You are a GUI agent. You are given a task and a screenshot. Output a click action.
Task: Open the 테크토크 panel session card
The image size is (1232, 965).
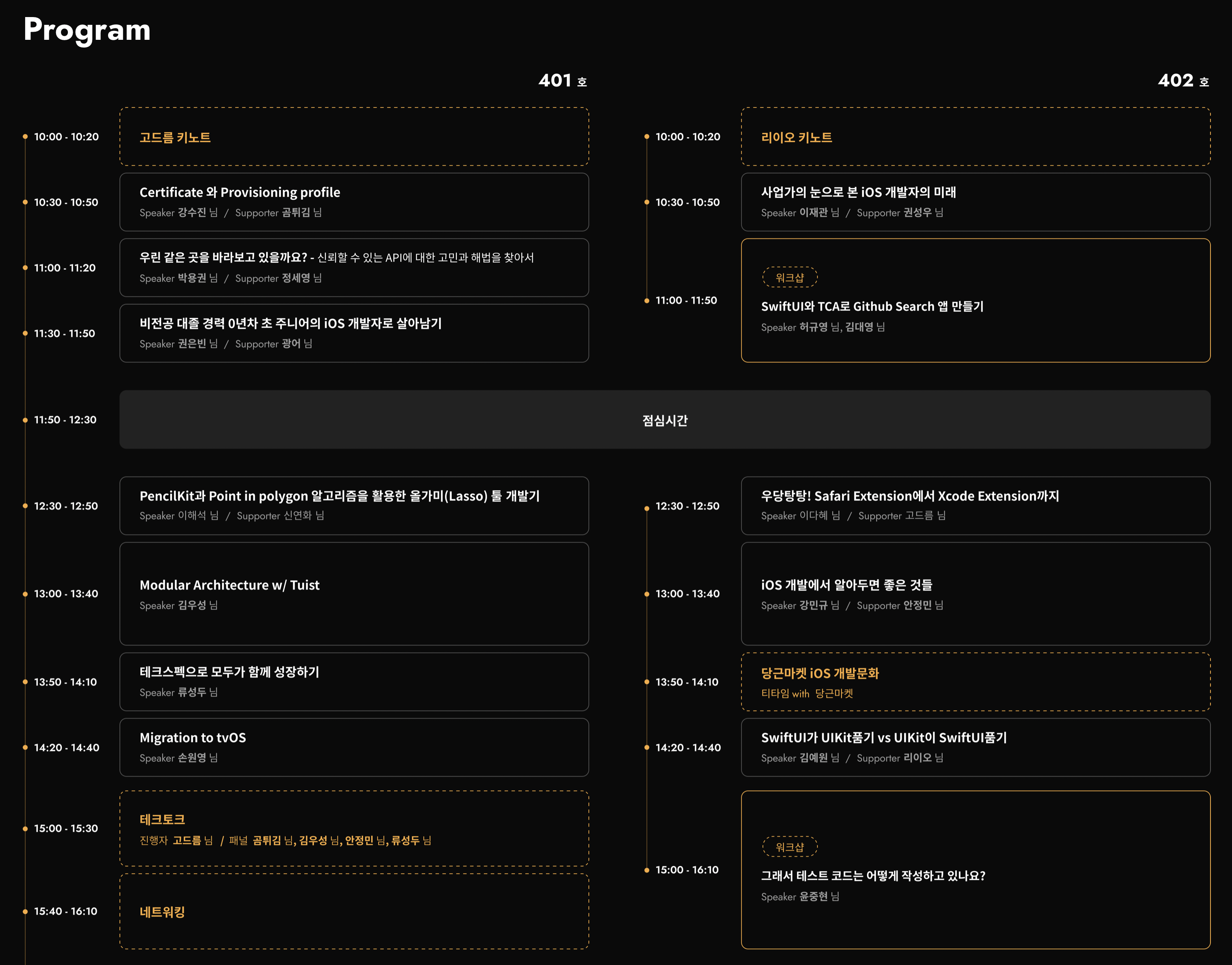tap(354, 828)
